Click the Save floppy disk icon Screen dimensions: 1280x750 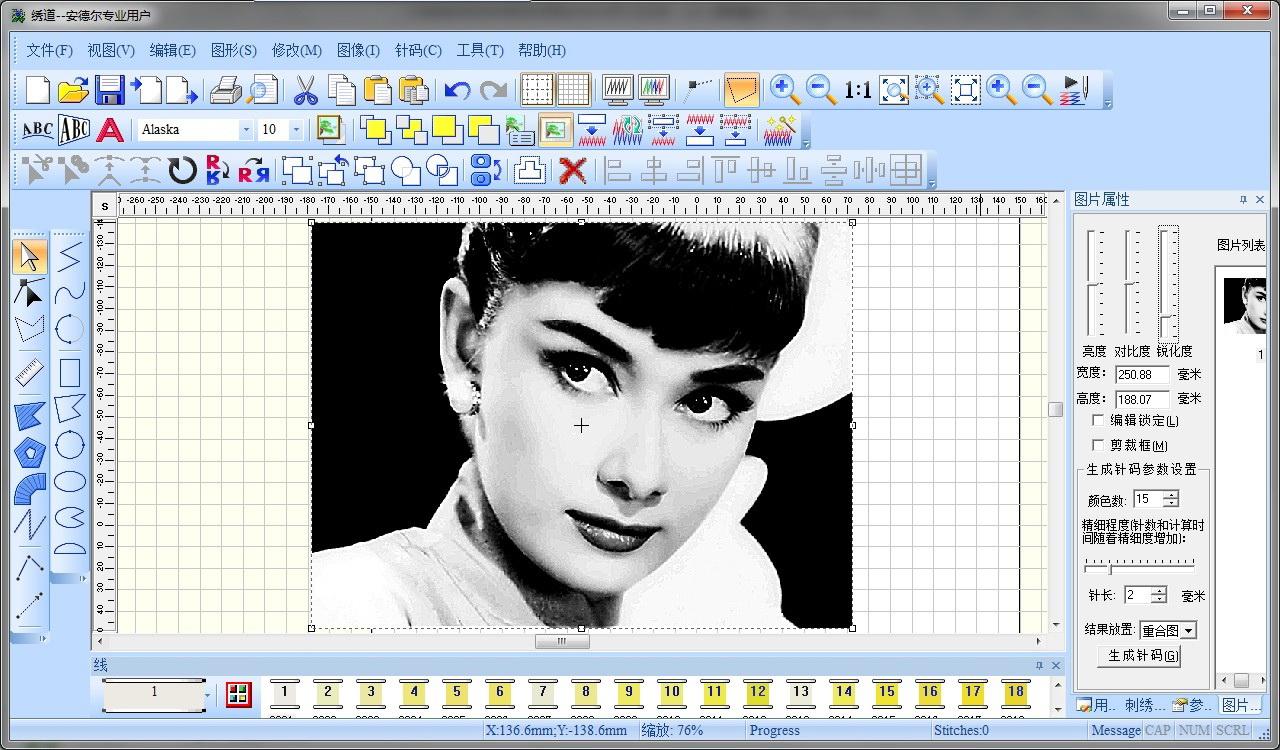tap(109, 90)
